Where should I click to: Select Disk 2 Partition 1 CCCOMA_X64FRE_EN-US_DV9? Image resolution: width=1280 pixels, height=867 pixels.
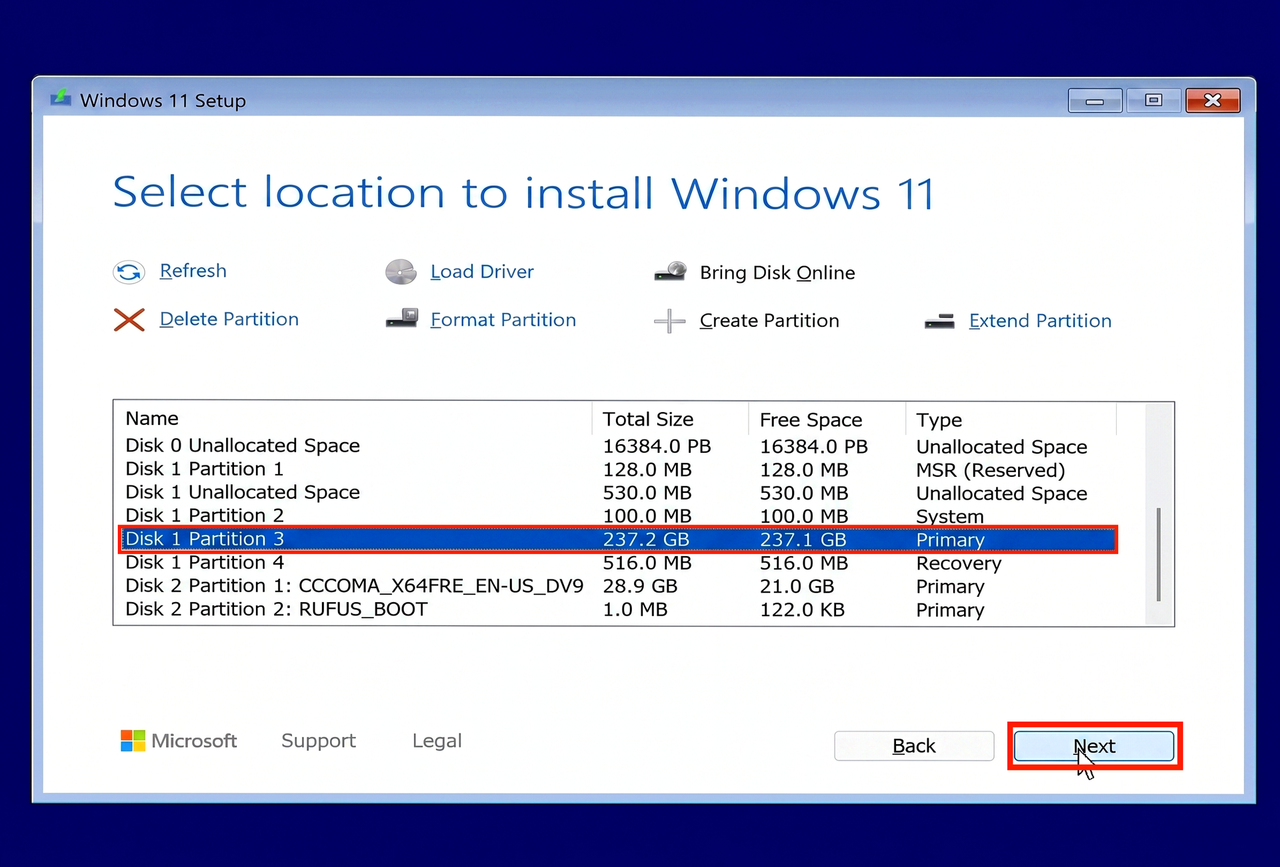pyautogui.click(x=616, y=586)
